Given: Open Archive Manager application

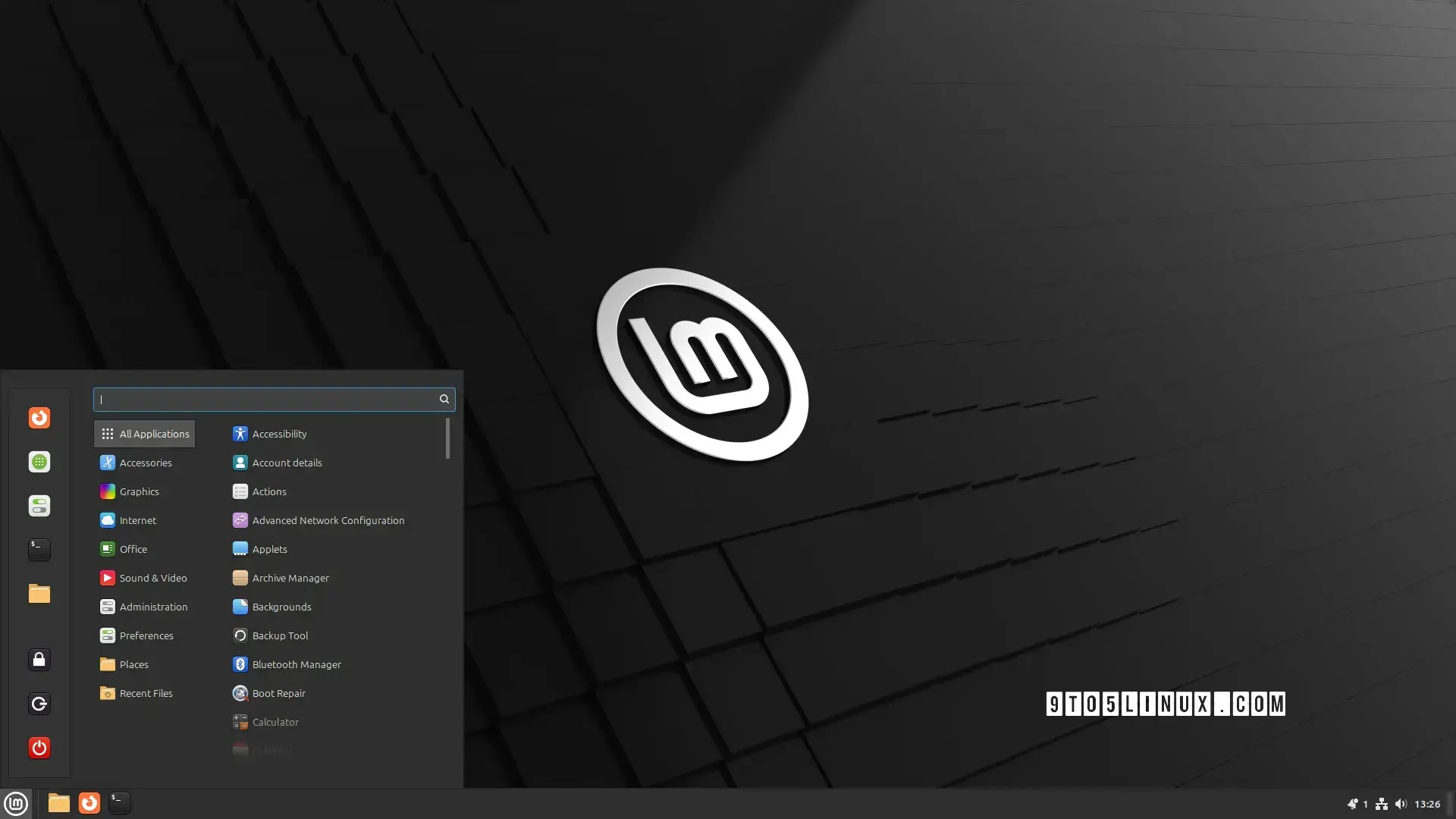Looking at the screenshot, I should point(290,577).
